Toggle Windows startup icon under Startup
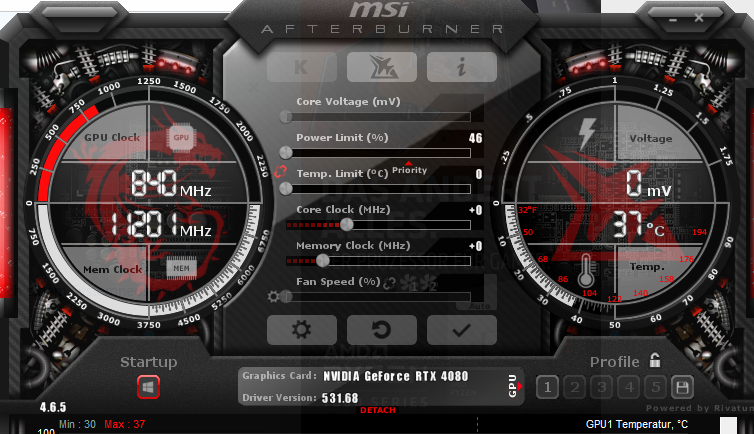The height and width of the screenshot is (434, 754). coord(148,387)
